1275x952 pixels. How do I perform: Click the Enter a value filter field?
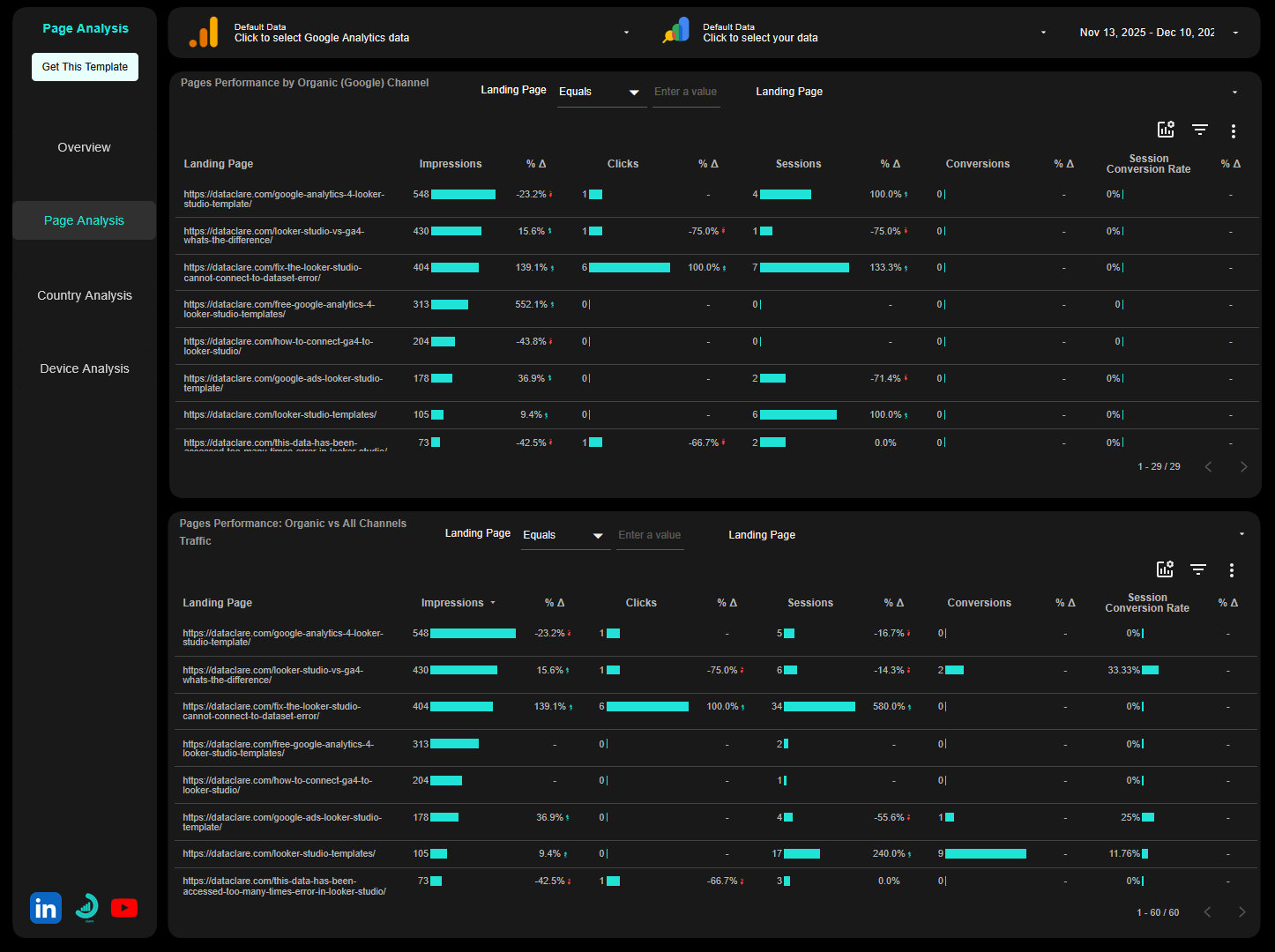coord(686,91)
